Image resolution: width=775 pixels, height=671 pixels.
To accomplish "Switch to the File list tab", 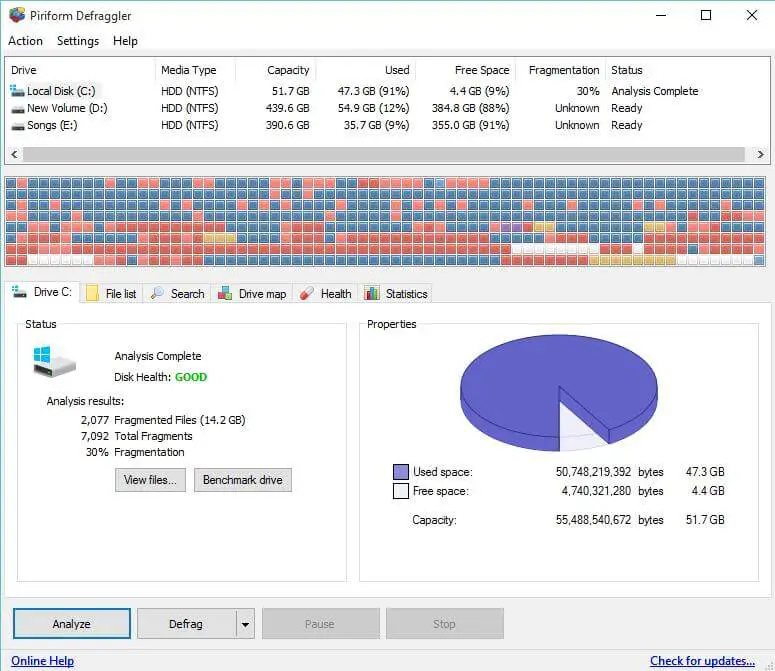I will (x=111, y=294).
